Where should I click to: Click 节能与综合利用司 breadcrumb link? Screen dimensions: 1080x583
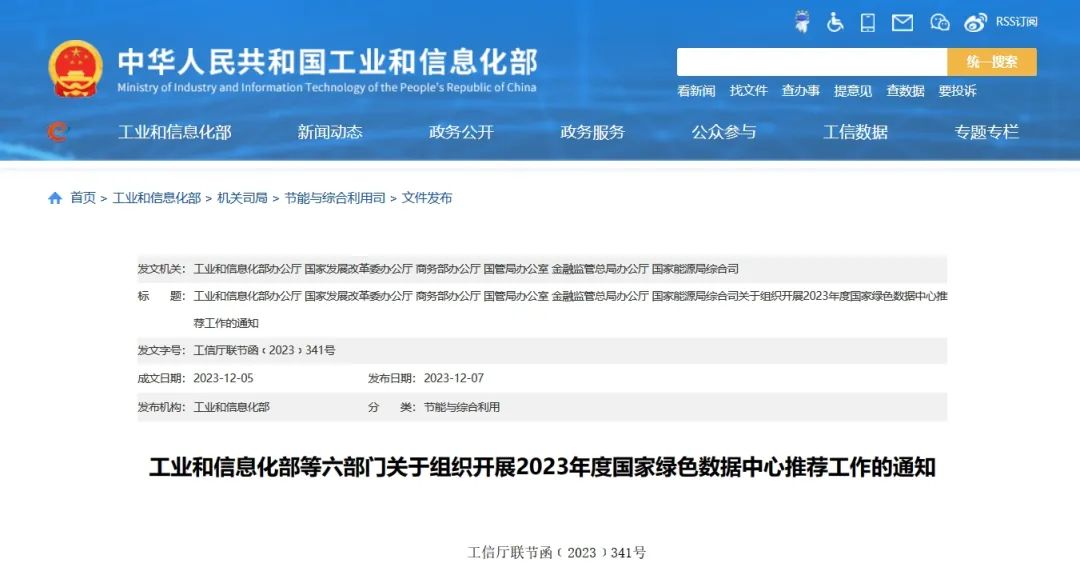[335, 198]
